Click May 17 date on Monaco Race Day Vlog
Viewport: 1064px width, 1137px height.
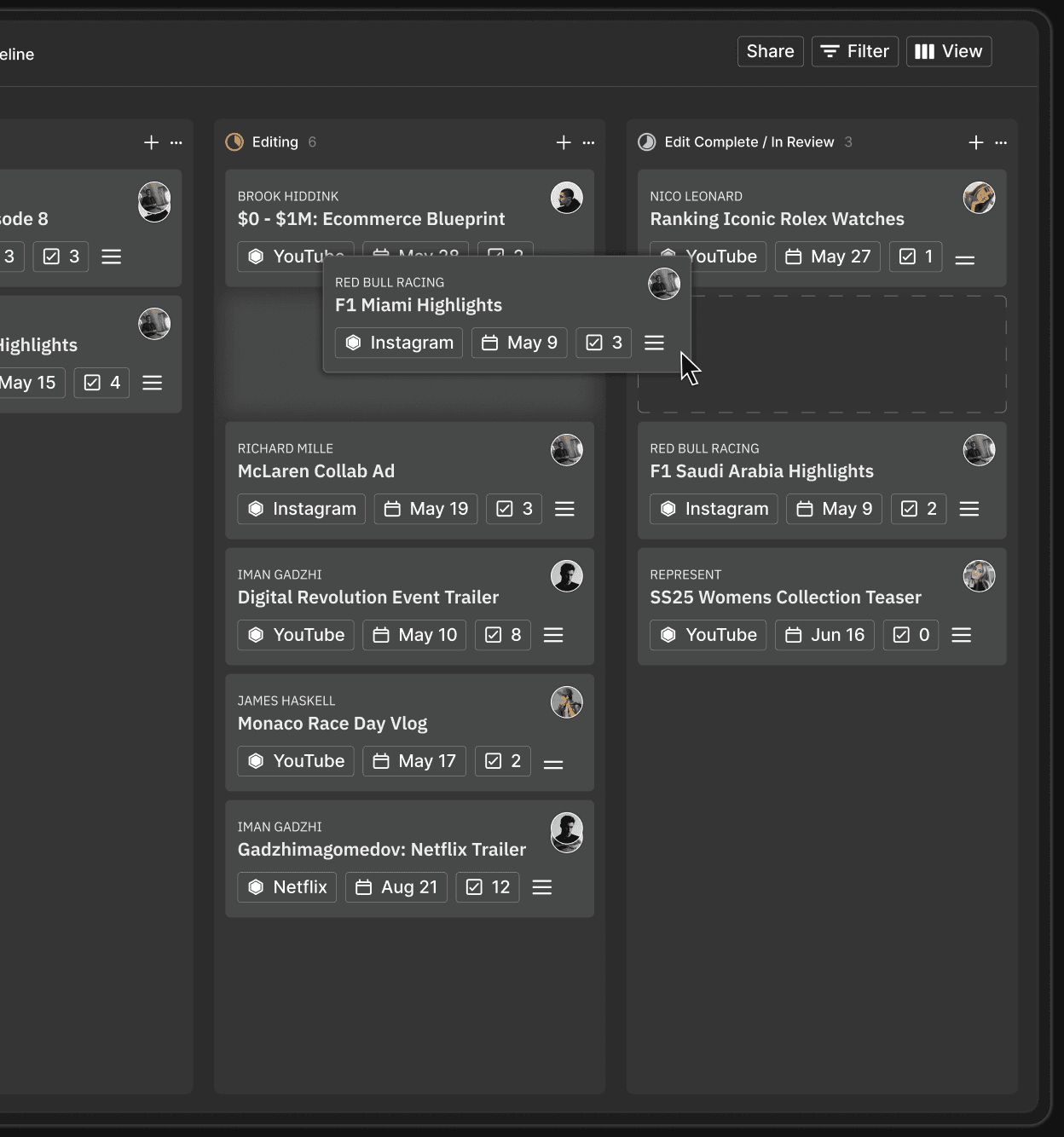[x=414, y=761]
